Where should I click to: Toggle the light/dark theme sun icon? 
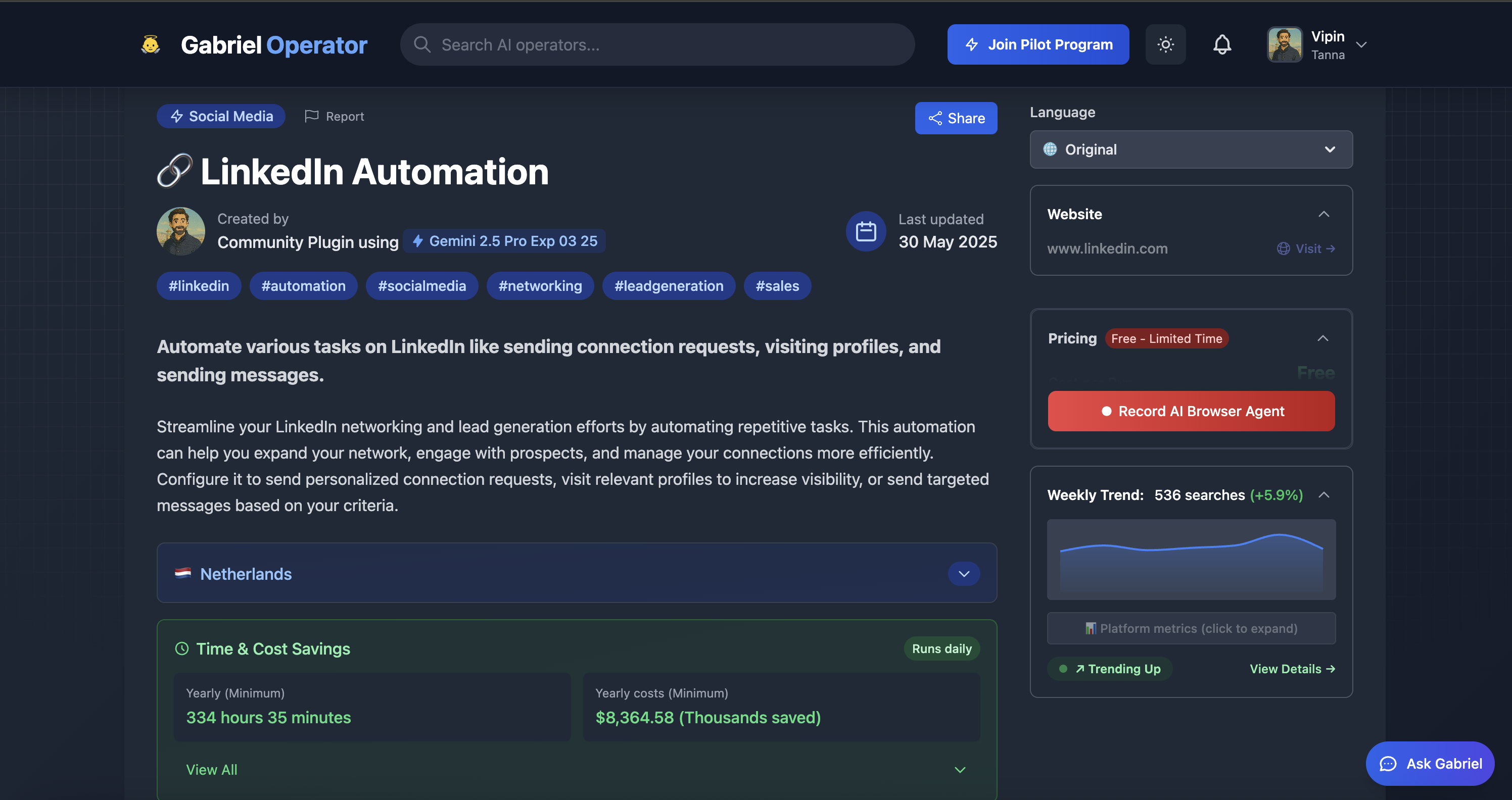tap(1165, 44)
